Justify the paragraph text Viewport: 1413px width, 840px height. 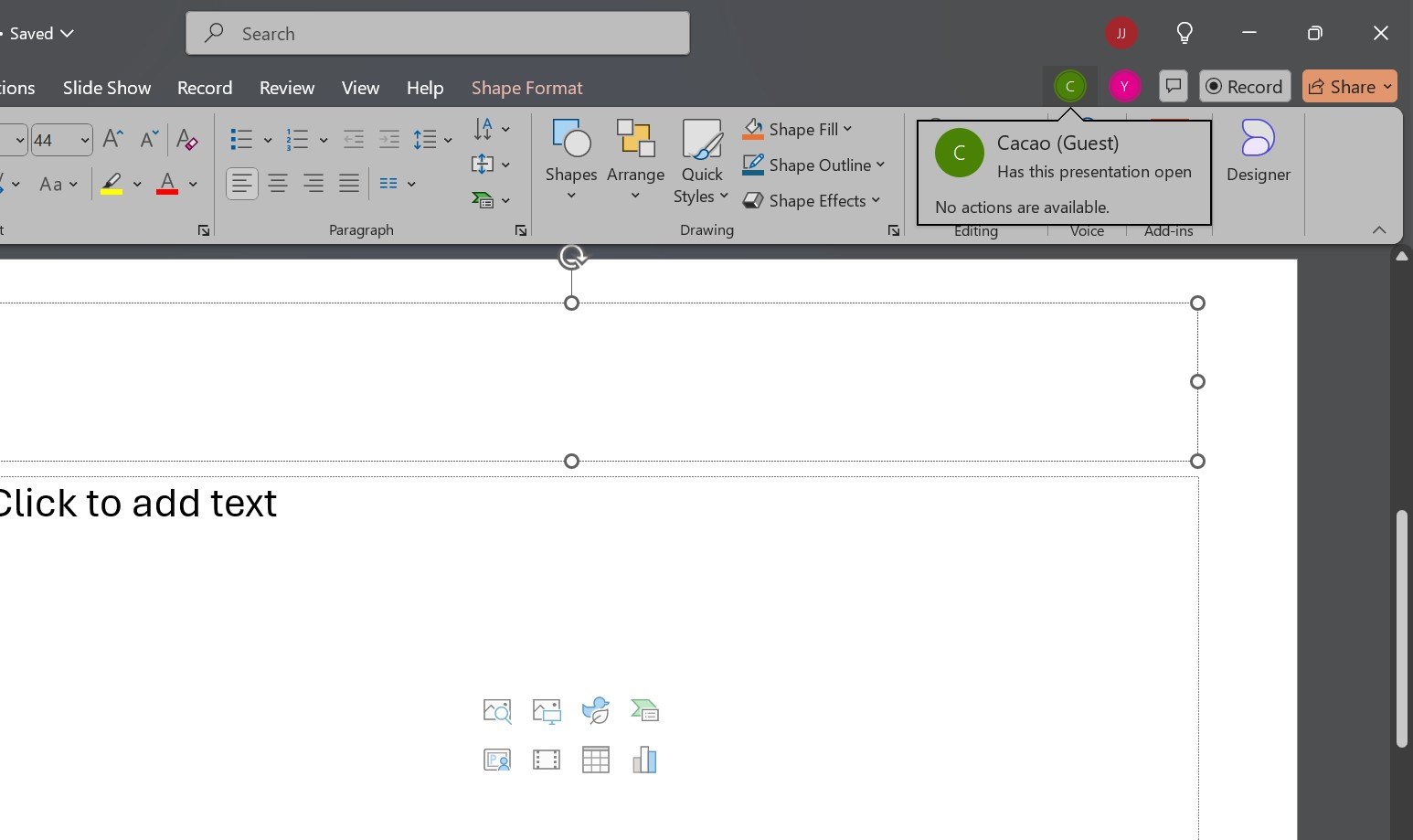(349, 184)
